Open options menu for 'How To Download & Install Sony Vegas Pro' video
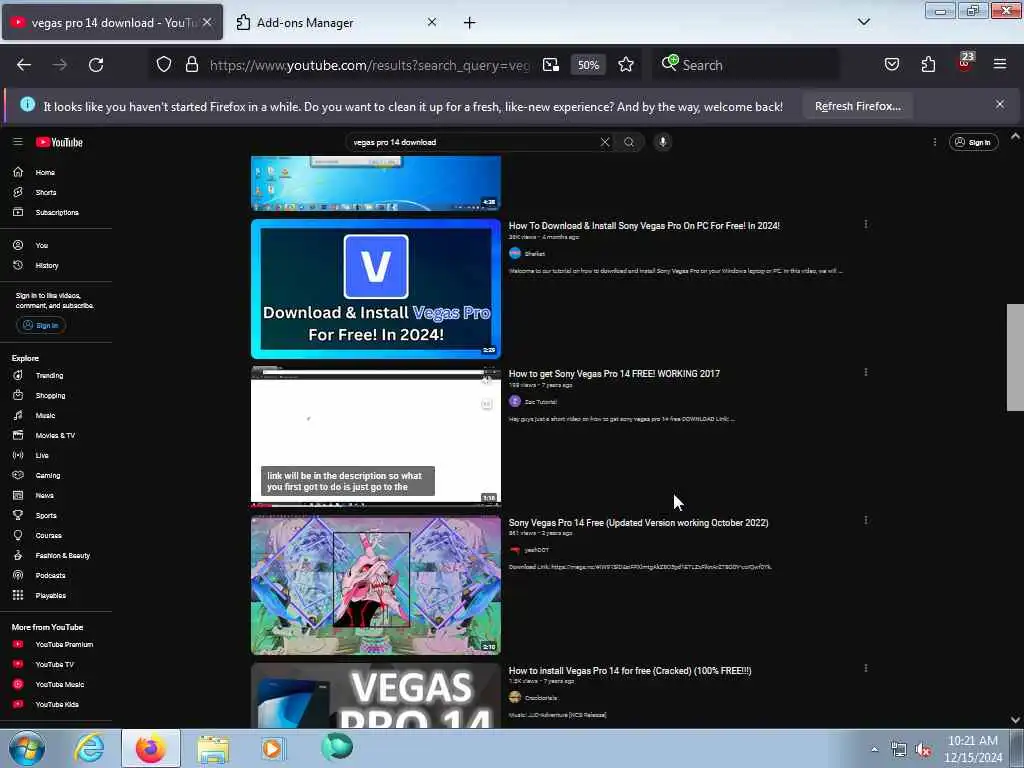This screenshot has width=1024, height=768. pyautogui.click(x=866, y=224)
